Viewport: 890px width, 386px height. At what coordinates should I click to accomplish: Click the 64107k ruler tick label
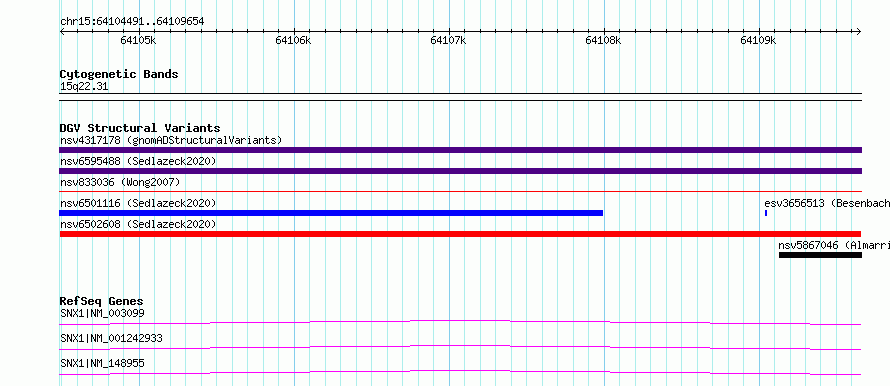pos(448,41)
